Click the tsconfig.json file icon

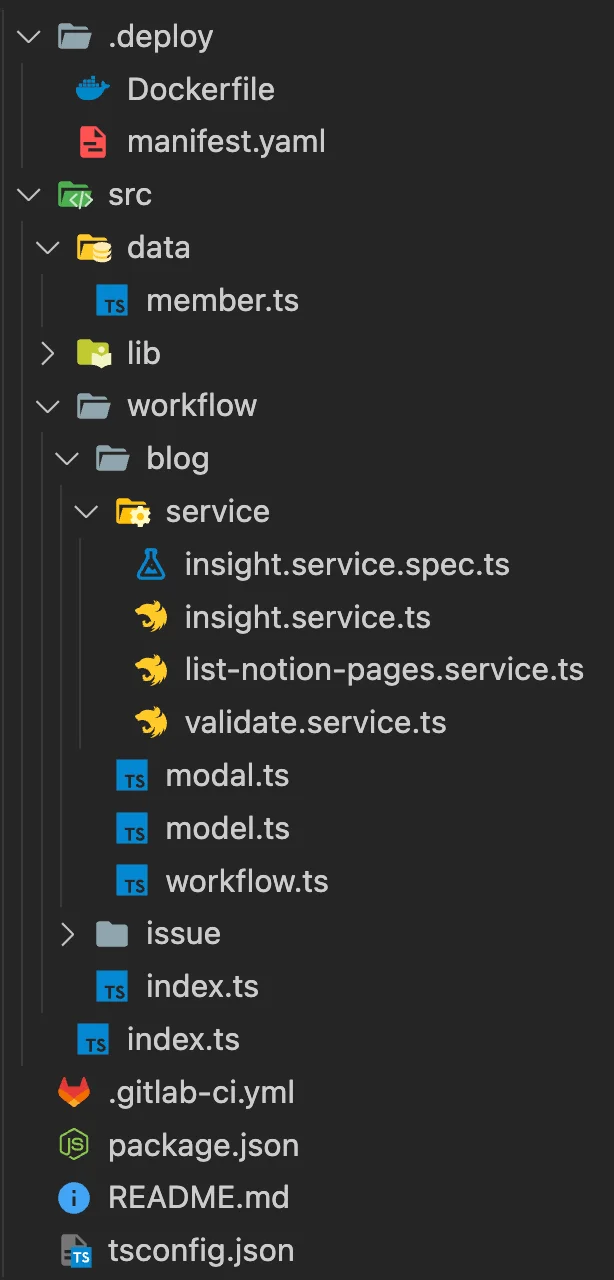tap(76, 1250)
